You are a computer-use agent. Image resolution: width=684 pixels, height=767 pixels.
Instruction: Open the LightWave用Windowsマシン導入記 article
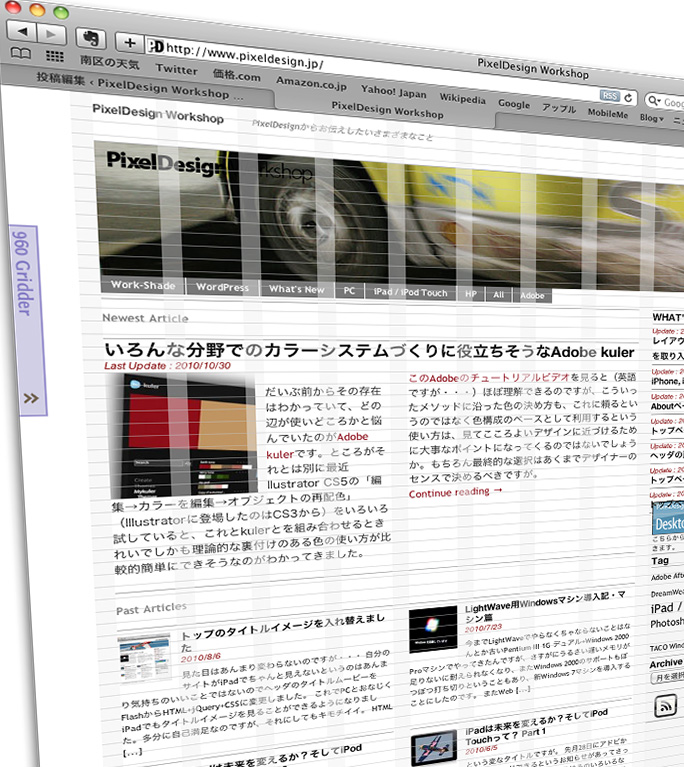pos(546,606)
